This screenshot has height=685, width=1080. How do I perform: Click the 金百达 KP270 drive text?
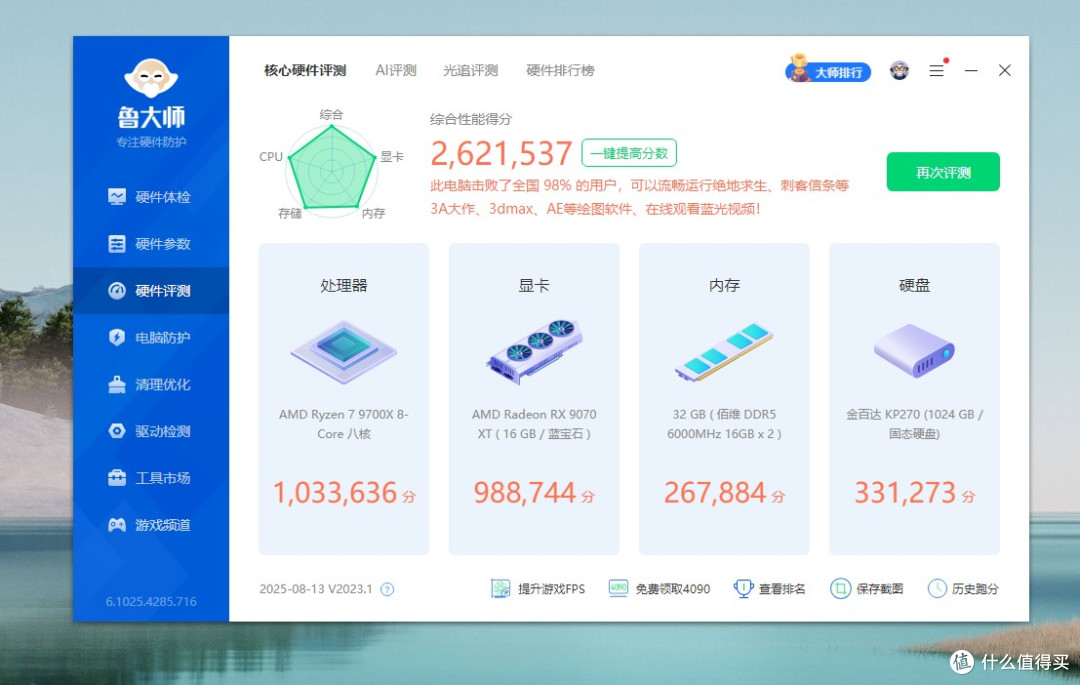click(x=914, y=424)
